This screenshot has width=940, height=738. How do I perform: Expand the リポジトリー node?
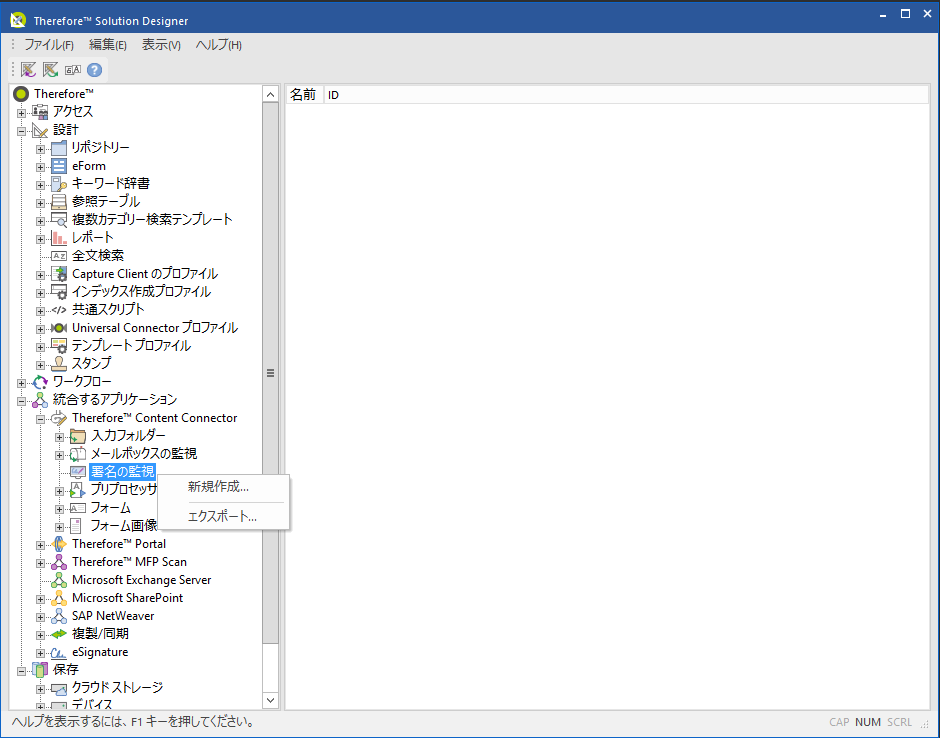41,149
